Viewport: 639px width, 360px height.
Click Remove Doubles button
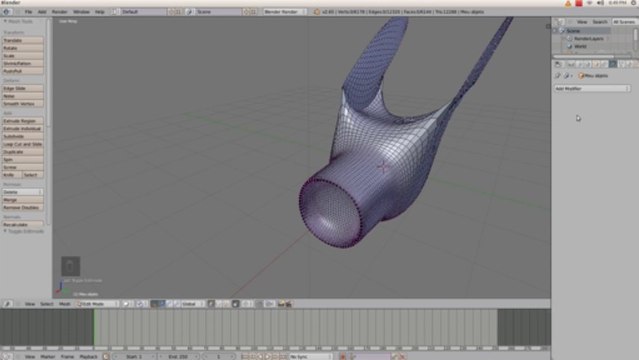click(x=23, y=208)
